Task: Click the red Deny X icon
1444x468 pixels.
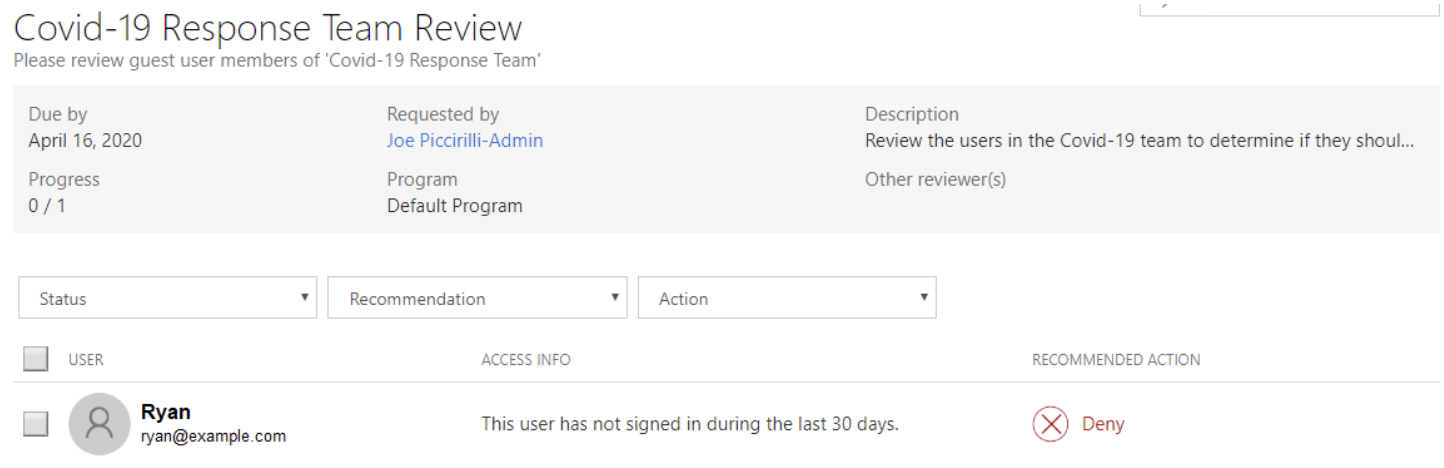Action: point(1051,424)
